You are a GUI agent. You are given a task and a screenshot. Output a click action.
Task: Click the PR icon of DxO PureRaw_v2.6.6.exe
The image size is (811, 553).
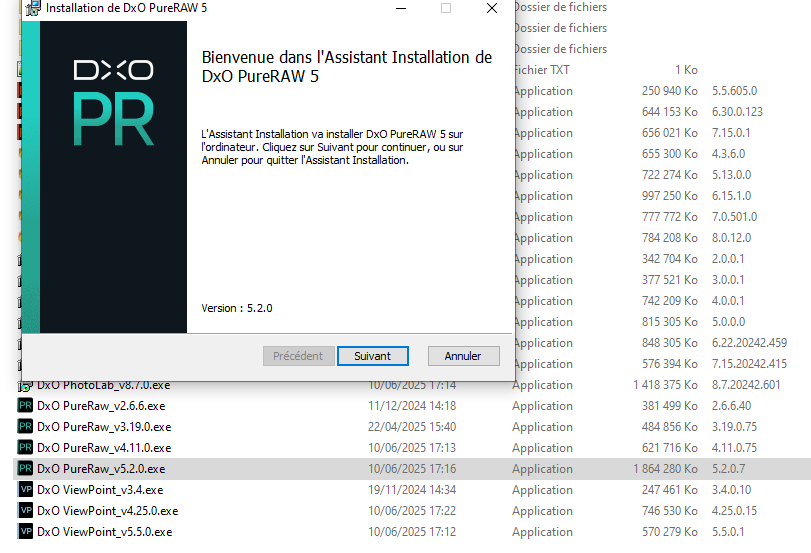pyautogui.click(x=25, y=406)
